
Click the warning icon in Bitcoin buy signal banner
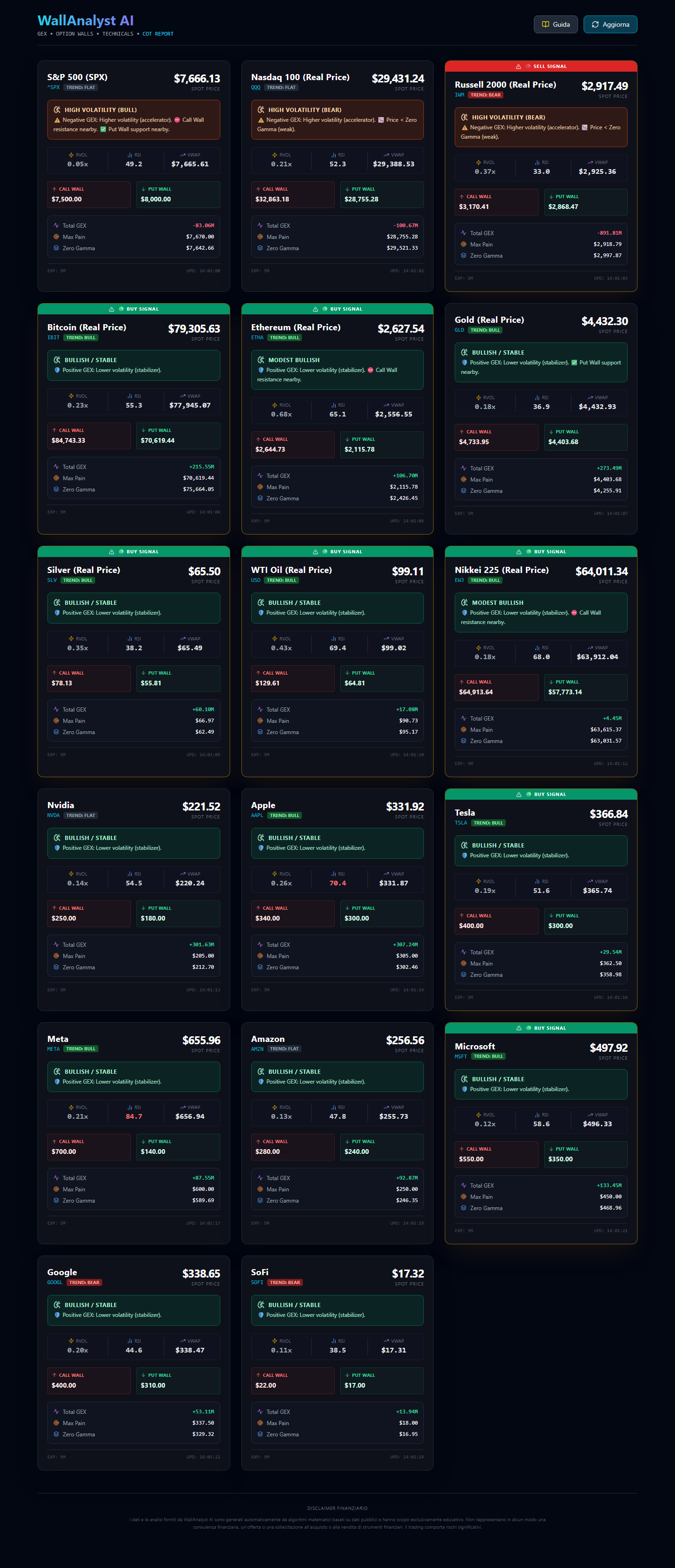(112, 309)
